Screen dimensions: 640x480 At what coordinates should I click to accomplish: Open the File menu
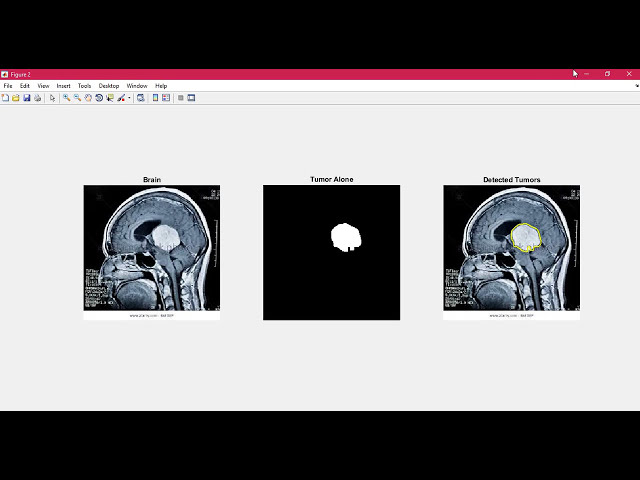pyautogui.click(x=8, y=86)
